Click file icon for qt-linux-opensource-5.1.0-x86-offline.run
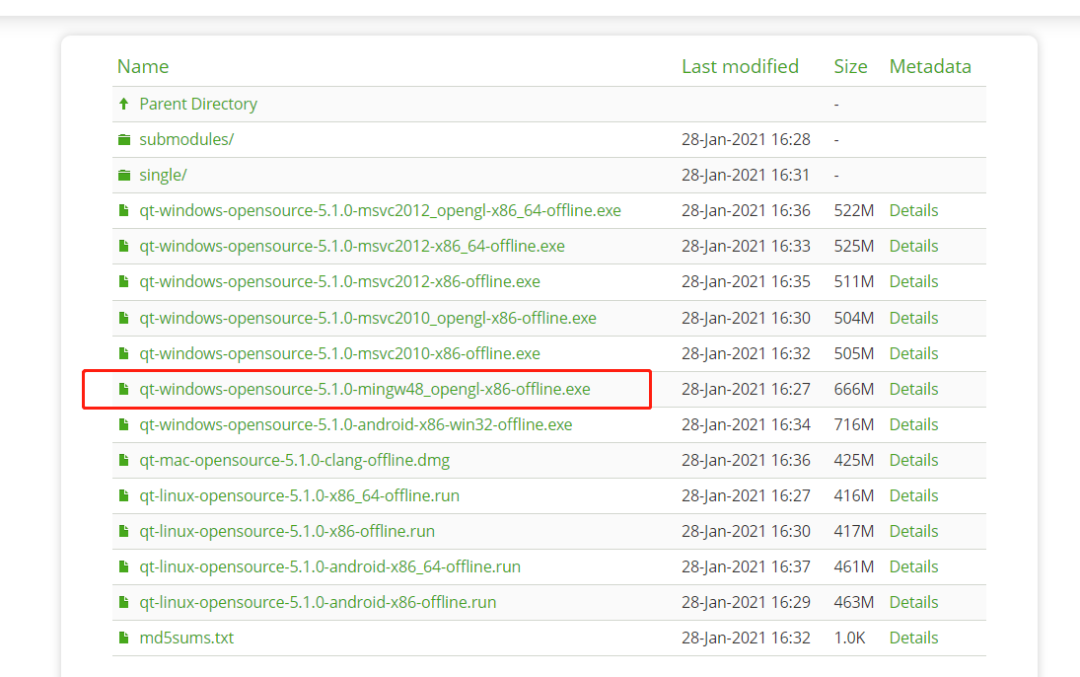The height and width of the screenshot is (677, 1080). click(x=124, y=532)
